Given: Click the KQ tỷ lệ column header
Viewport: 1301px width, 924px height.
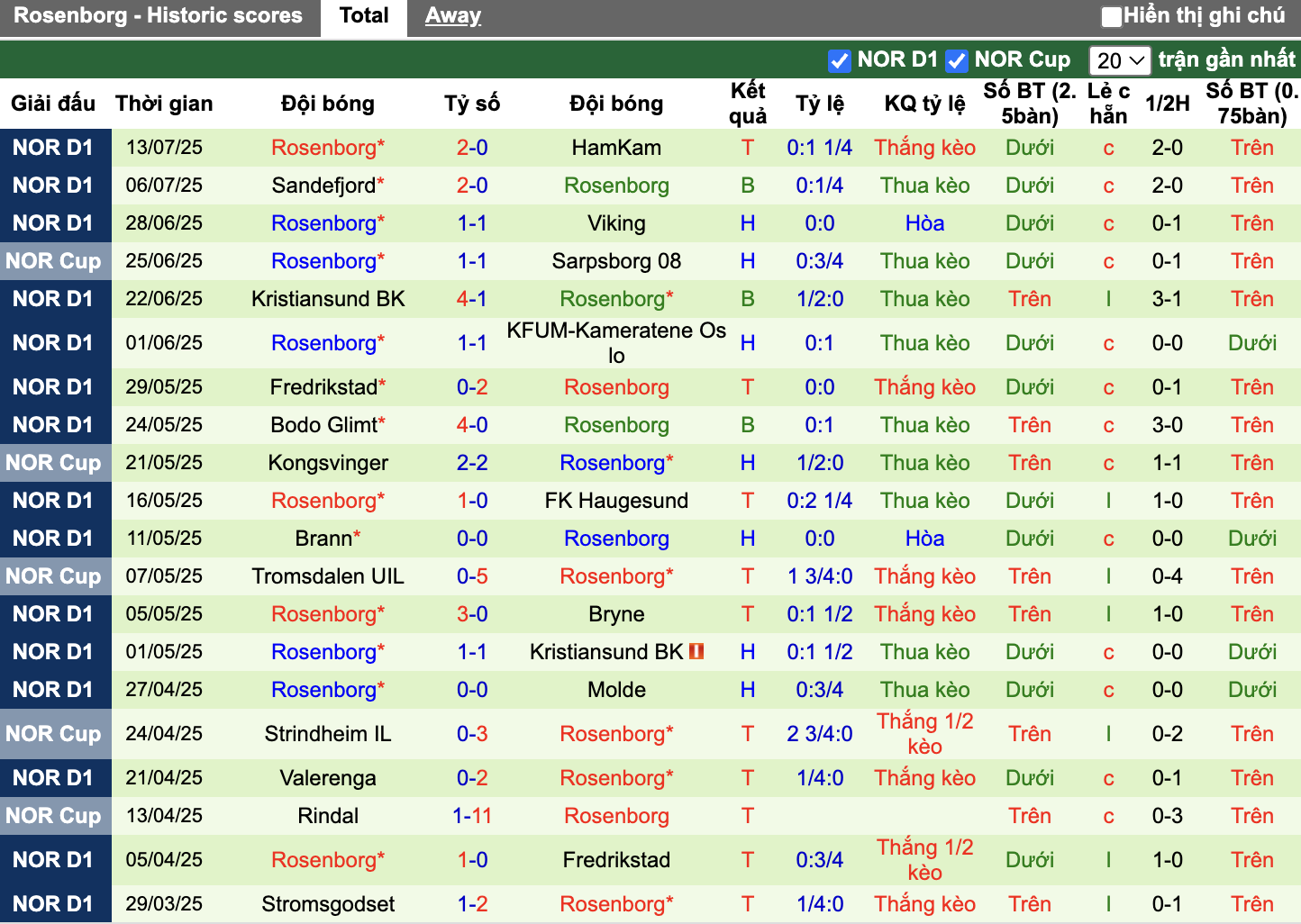Looking at the screenshot, I should coord(924,104).
